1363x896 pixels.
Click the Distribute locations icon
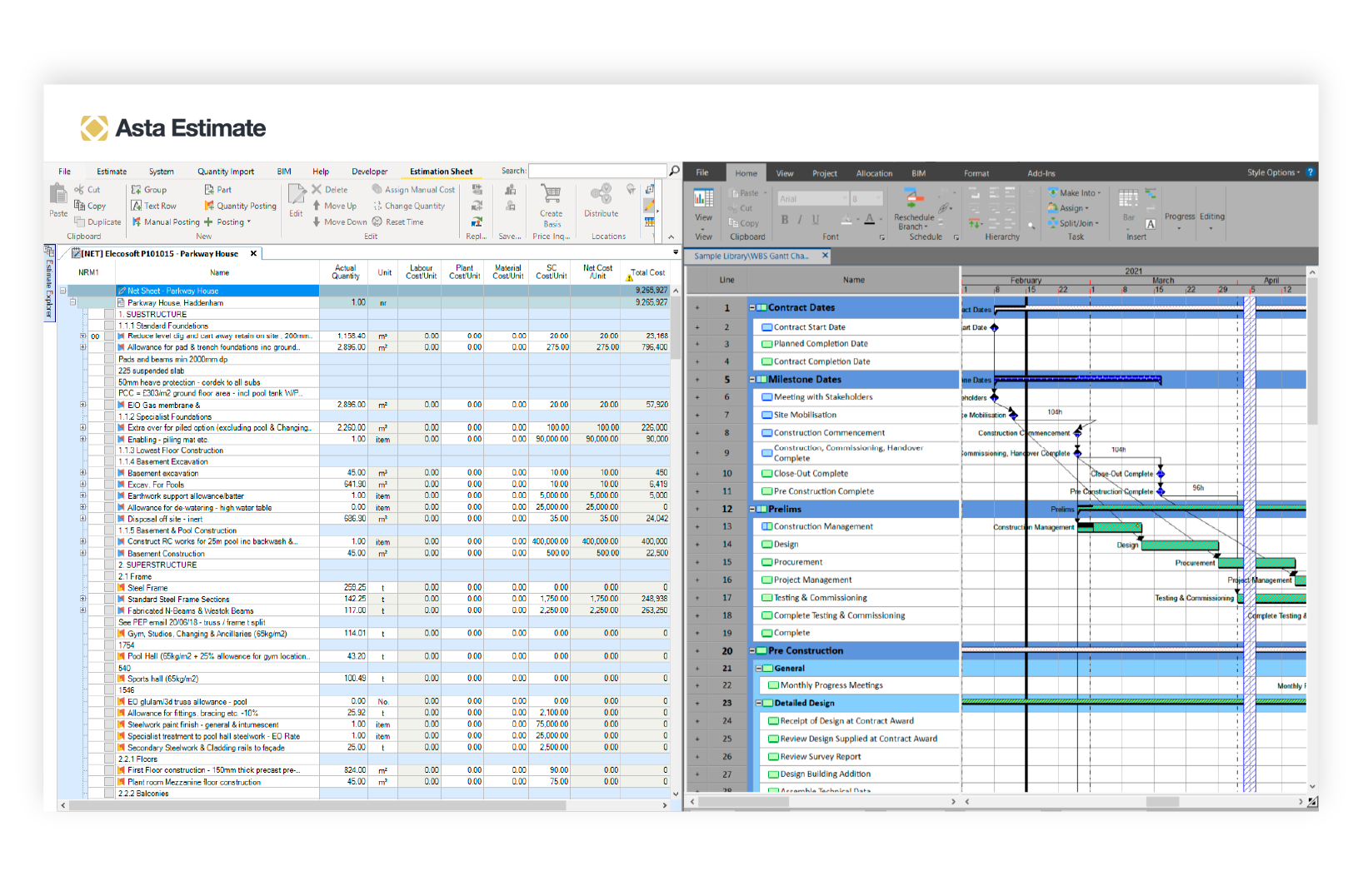click(601, 195)
